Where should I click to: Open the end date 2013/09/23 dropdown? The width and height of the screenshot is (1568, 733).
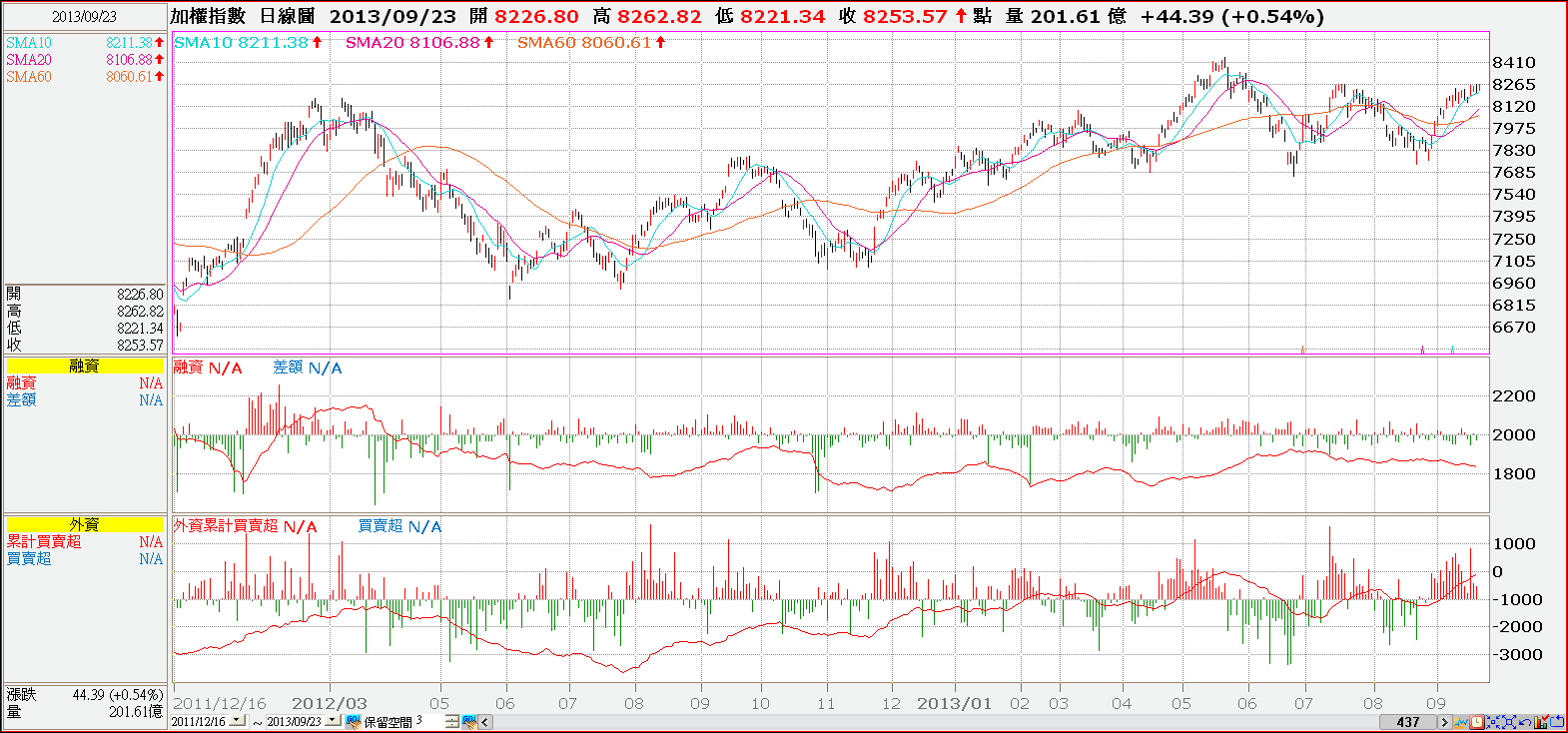[x=333, y=721]
